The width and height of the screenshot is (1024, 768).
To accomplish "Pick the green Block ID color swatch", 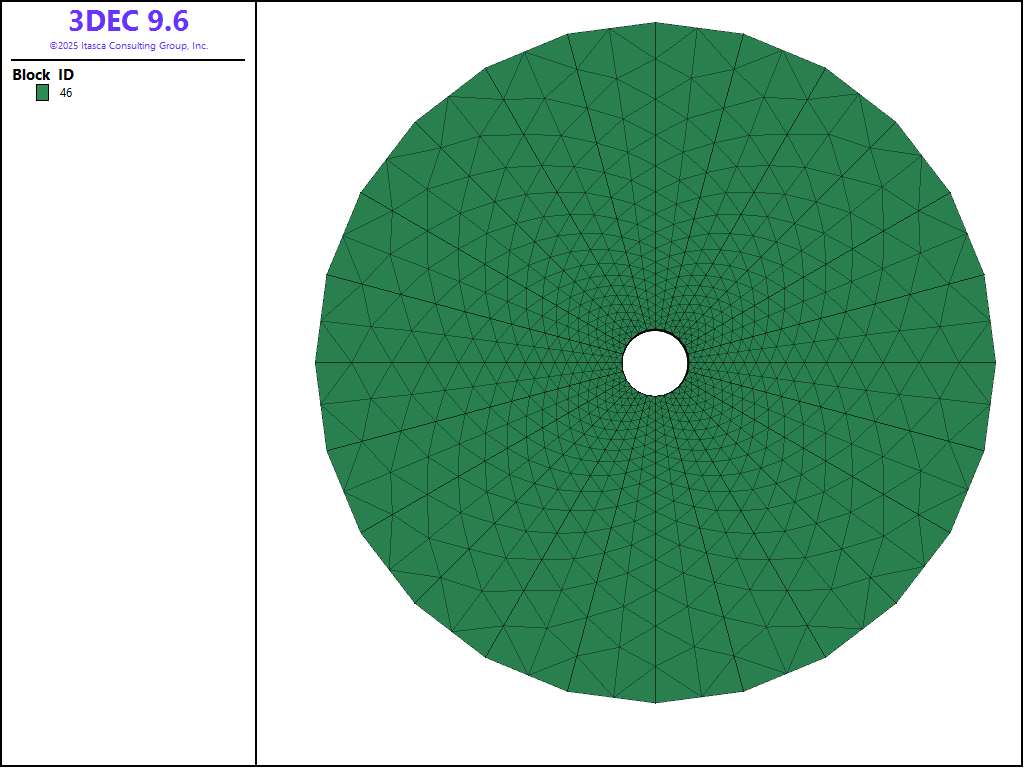I will 42,93.
